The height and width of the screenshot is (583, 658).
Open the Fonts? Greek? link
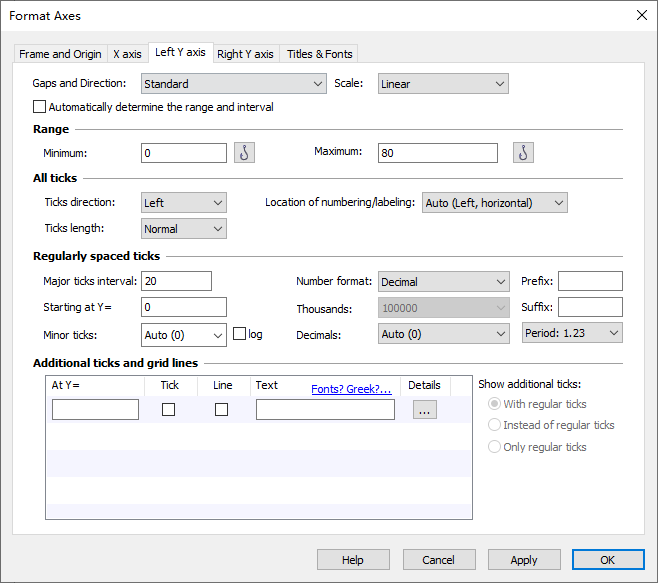point(351,389)
